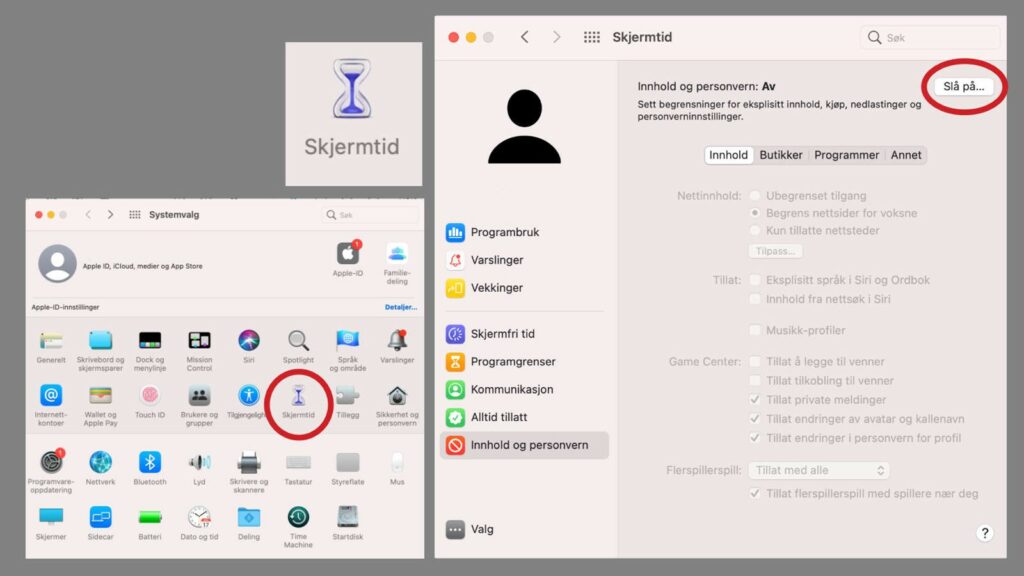Click the Søk field in Skjermtid window
The height and width of the screenshot is (576, 1024).
931,37
